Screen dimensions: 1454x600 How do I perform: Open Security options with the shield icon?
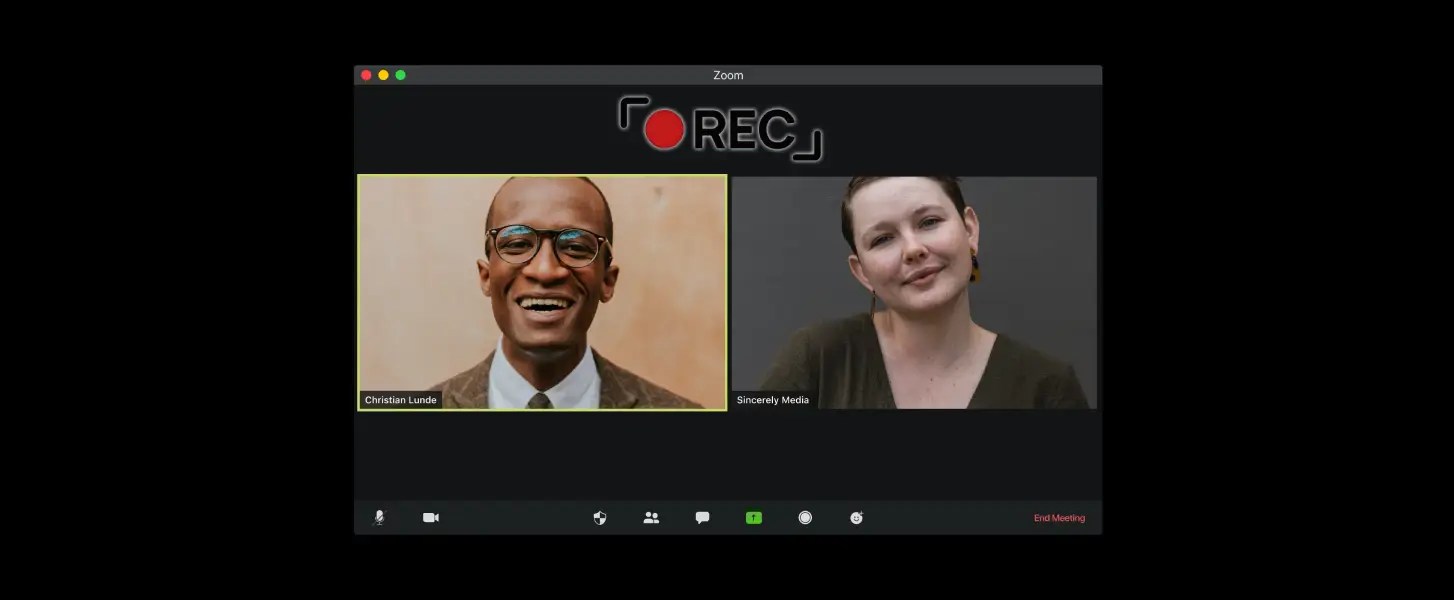click(598, 517)
